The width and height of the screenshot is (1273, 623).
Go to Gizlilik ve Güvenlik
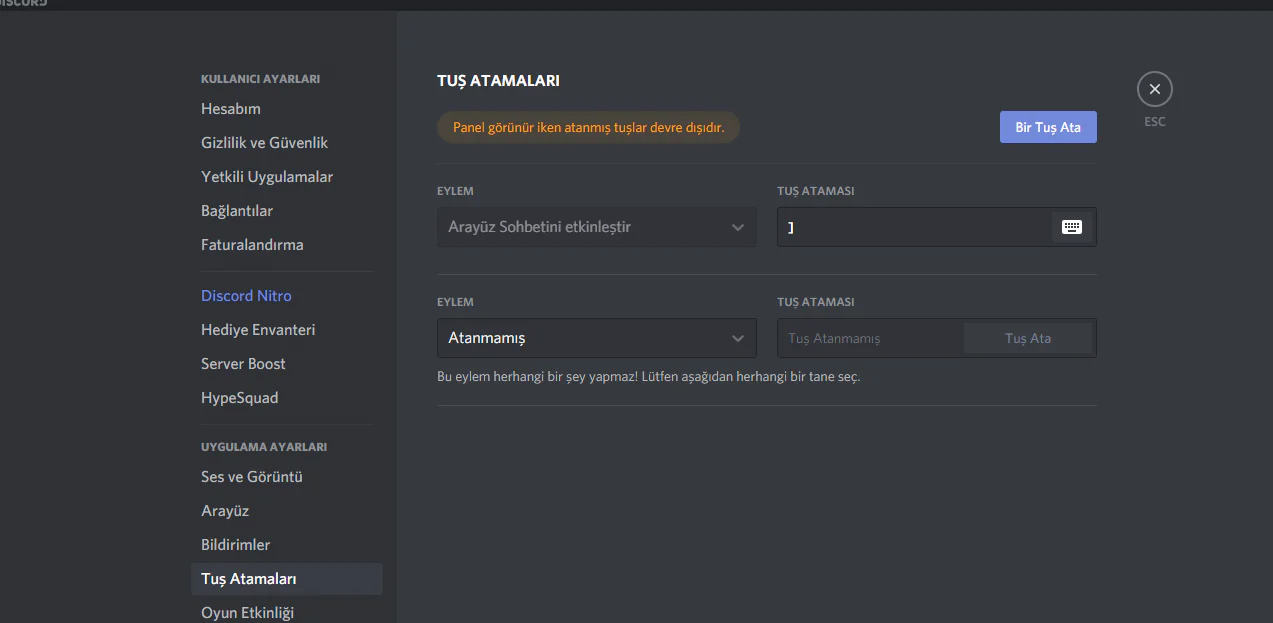pyautogui.click(x=265, y=143)
